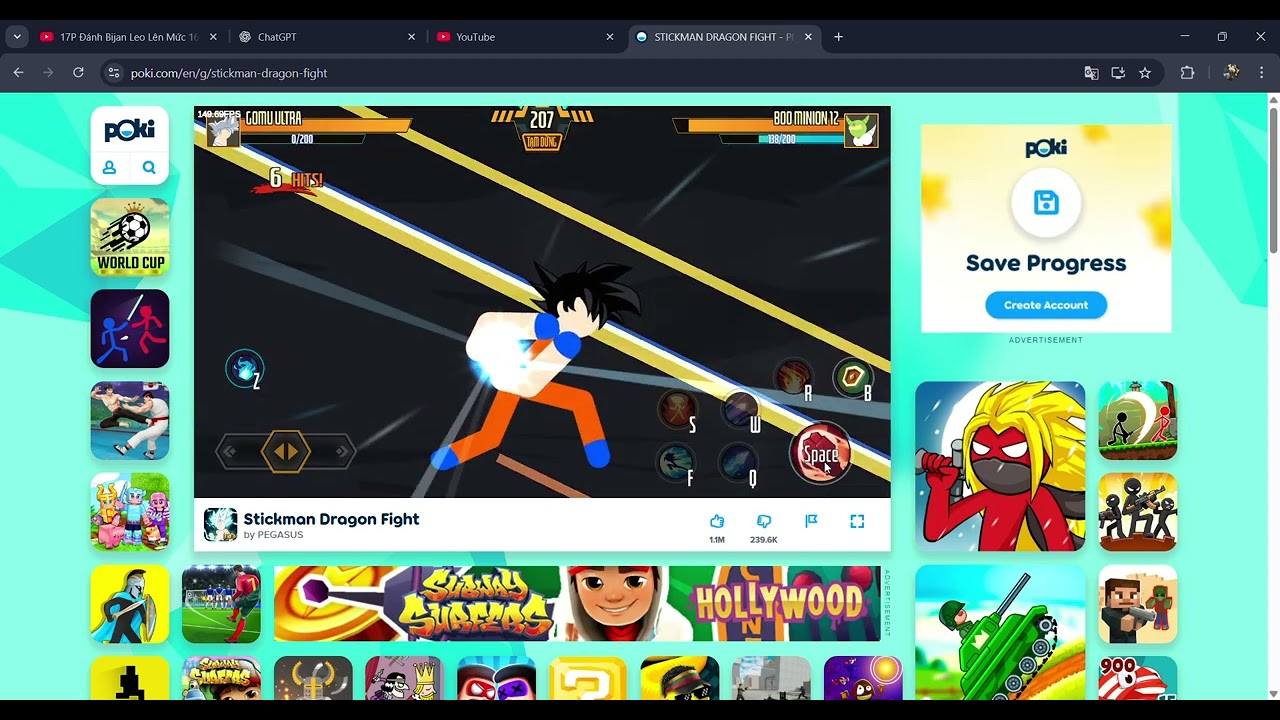The width and height of the screenshot is (1280, 720).
Task: Open the Subway Surfers banner advertisement
Action: (x=577, y=604)
